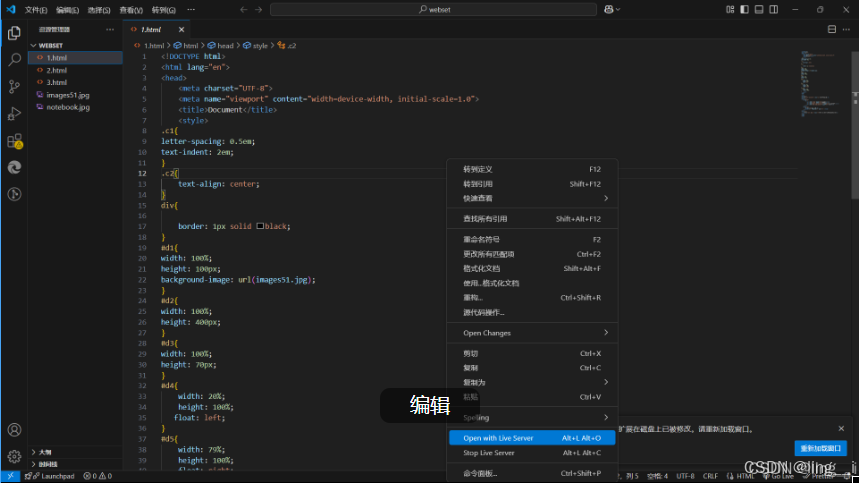859x483 pixels.
Task: Open the Manage gear icon
Action: click(14, 456)
